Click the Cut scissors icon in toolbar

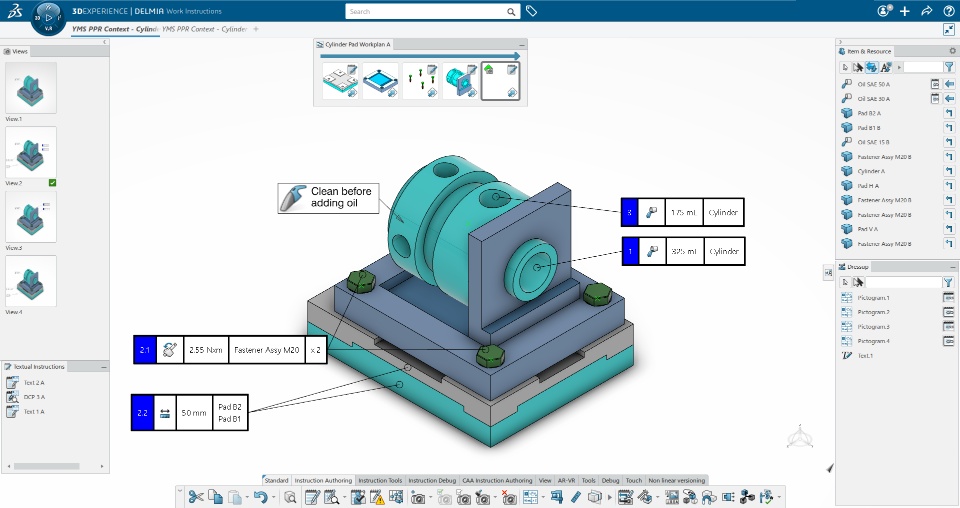tap(196, 497)
